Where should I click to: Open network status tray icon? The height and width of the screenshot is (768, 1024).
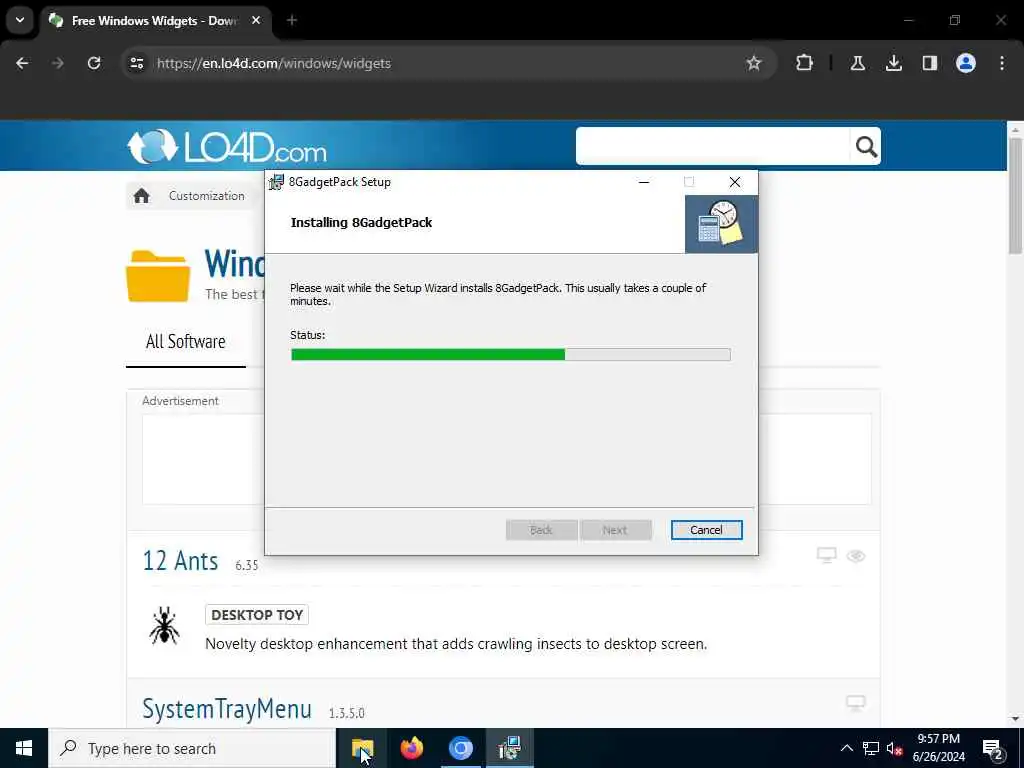(871, 748)
